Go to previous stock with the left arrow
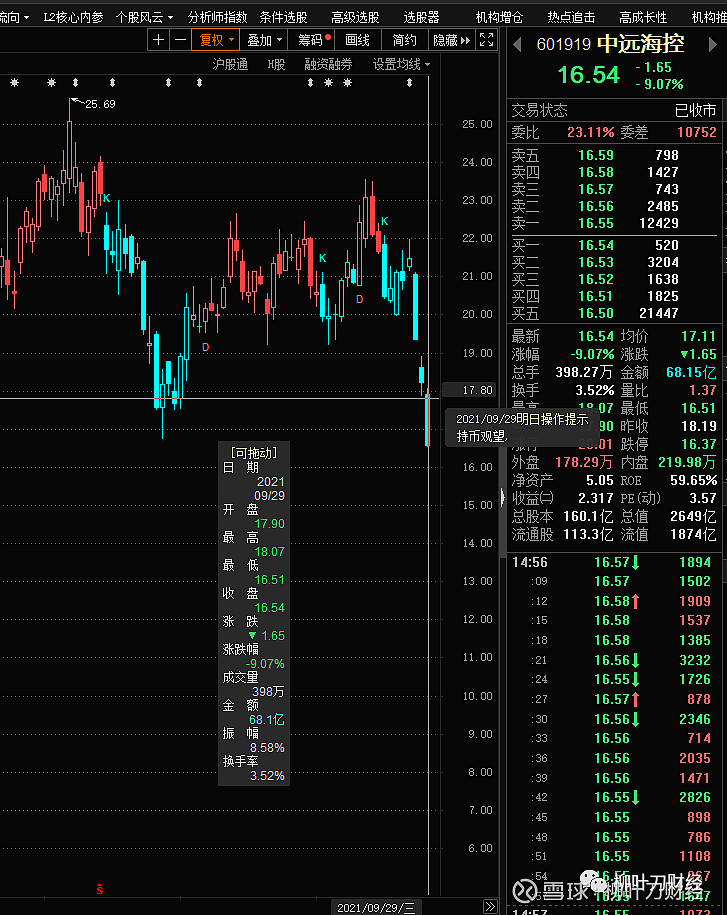Screen dimensions: 727x915 coord(516,44)
